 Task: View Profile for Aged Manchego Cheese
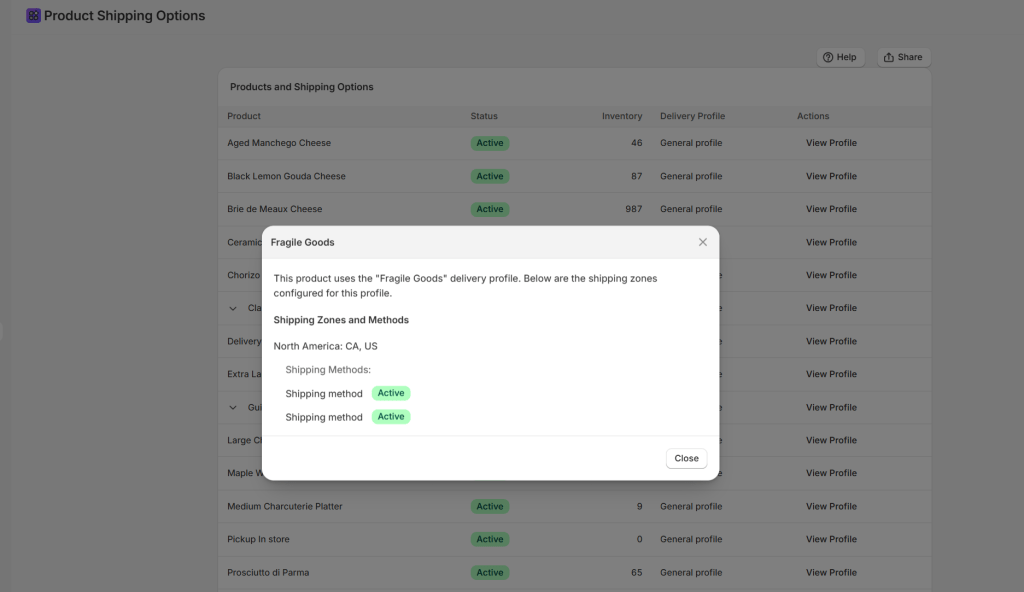click(831, 143)
